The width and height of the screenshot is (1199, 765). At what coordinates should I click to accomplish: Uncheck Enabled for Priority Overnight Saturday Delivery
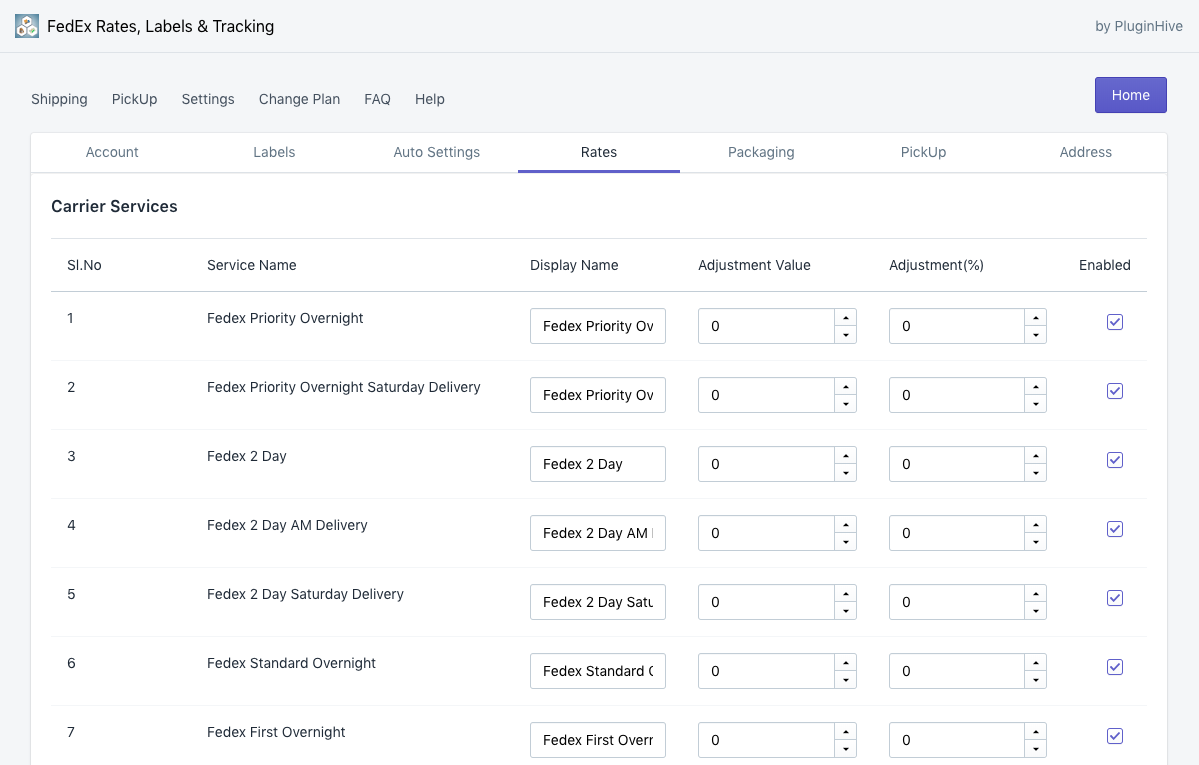click(1115, 391)
